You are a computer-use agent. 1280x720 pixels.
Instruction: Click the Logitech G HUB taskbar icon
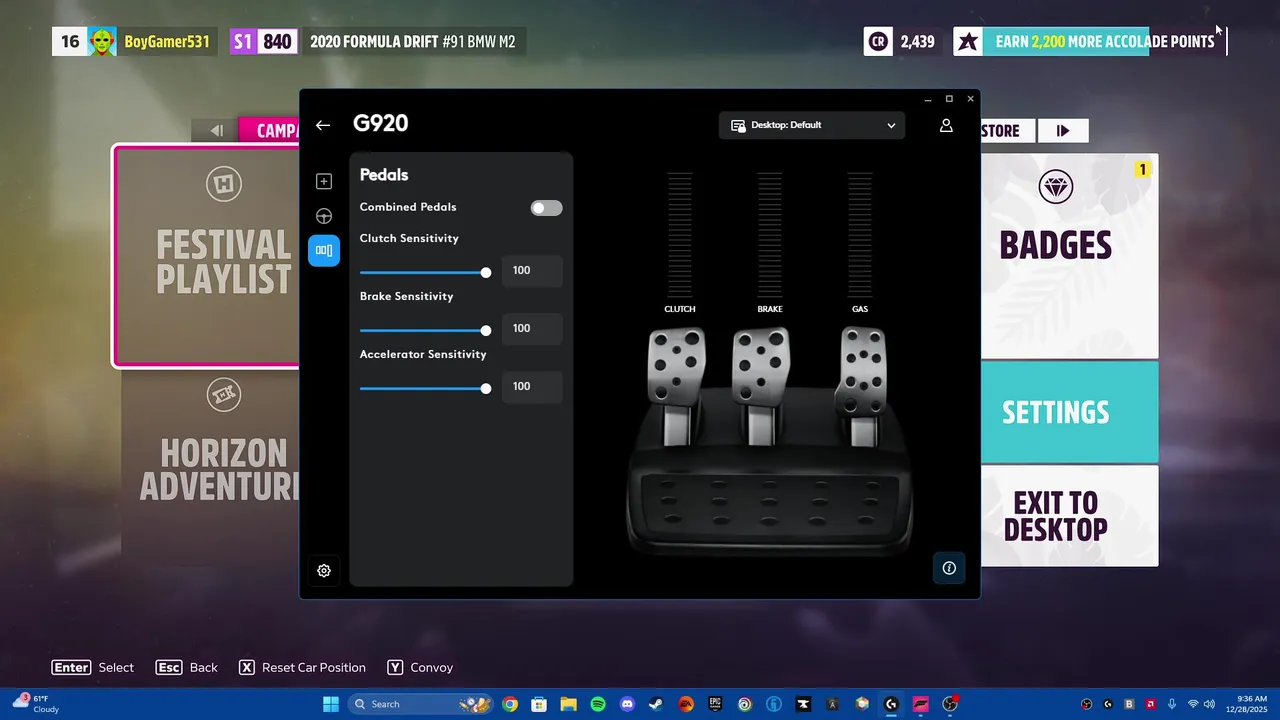[x=891, y=704]
